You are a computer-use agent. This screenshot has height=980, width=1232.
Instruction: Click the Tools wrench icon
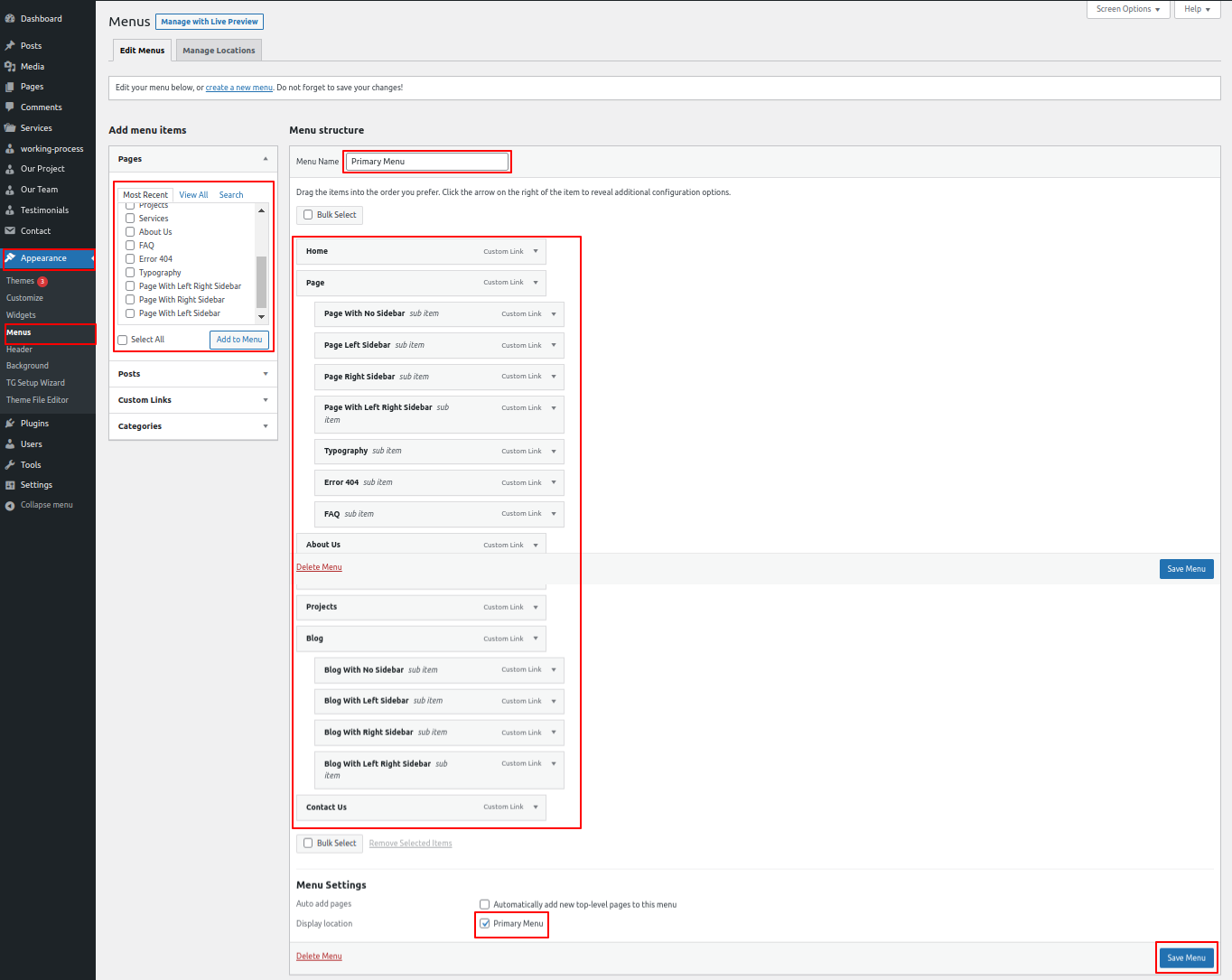pos(10,465)
